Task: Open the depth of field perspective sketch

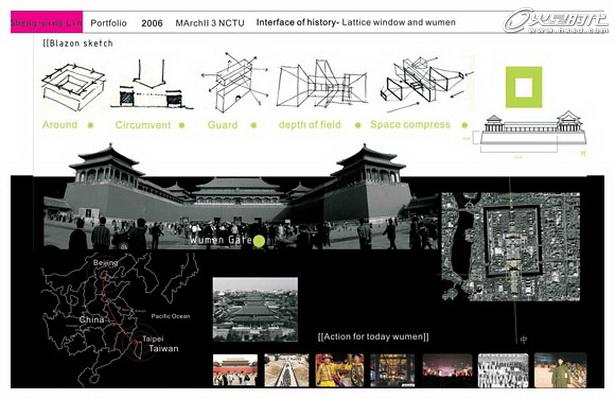Action: click(x=322, y=84)
